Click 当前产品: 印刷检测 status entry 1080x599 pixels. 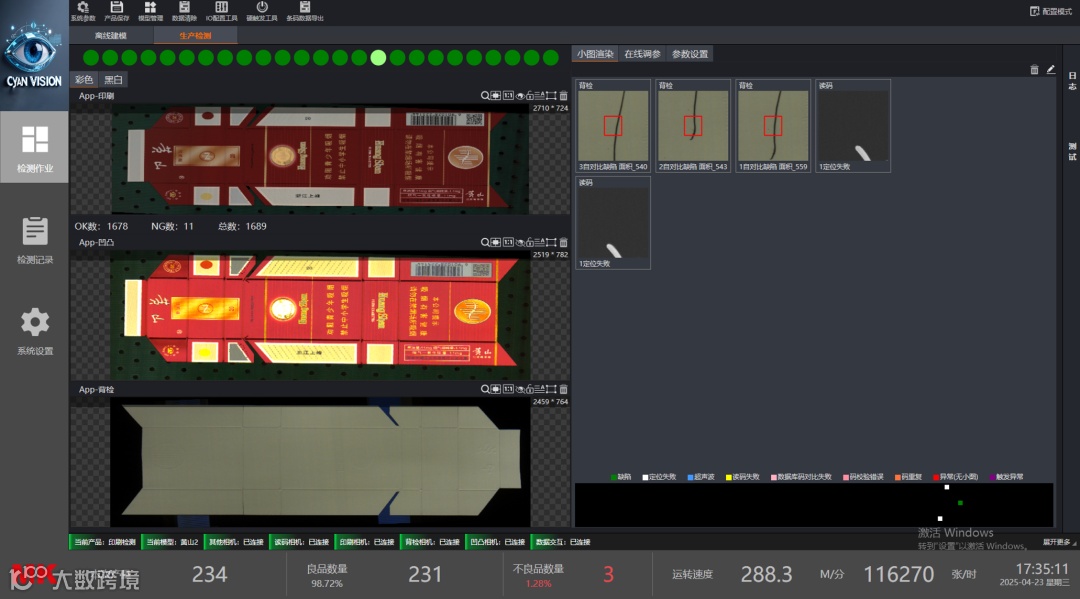click(105, 542)
